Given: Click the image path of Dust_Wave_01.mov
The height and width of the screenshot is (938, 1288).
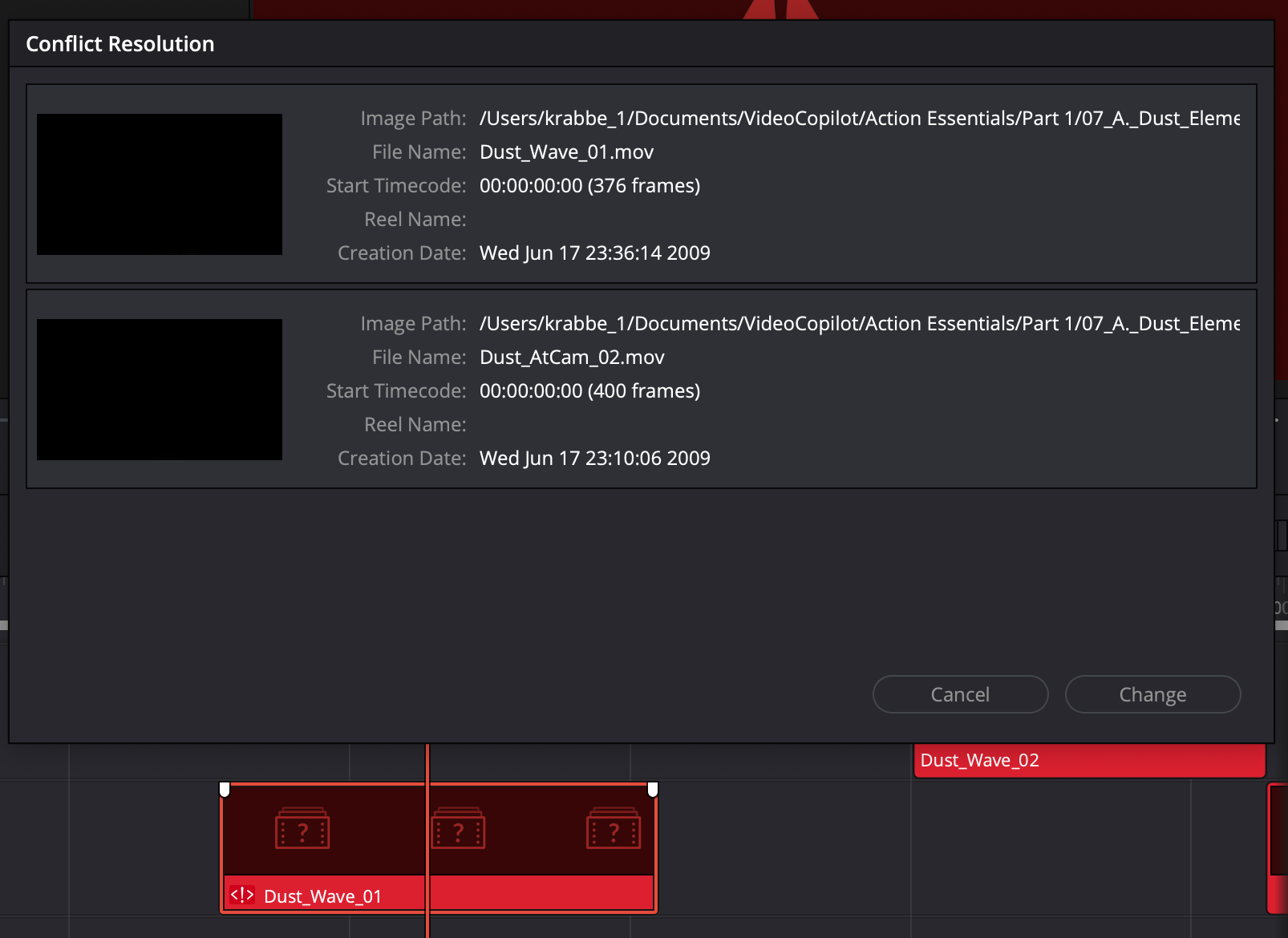Looking at the screenshot, I should tap(860, 119).
